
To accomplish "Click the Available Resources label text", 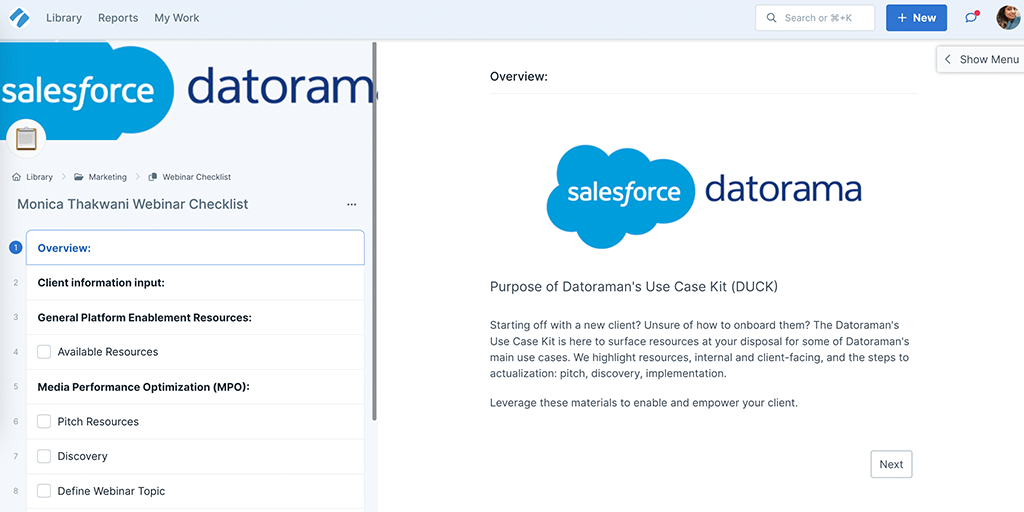I will tap(108, 352).
